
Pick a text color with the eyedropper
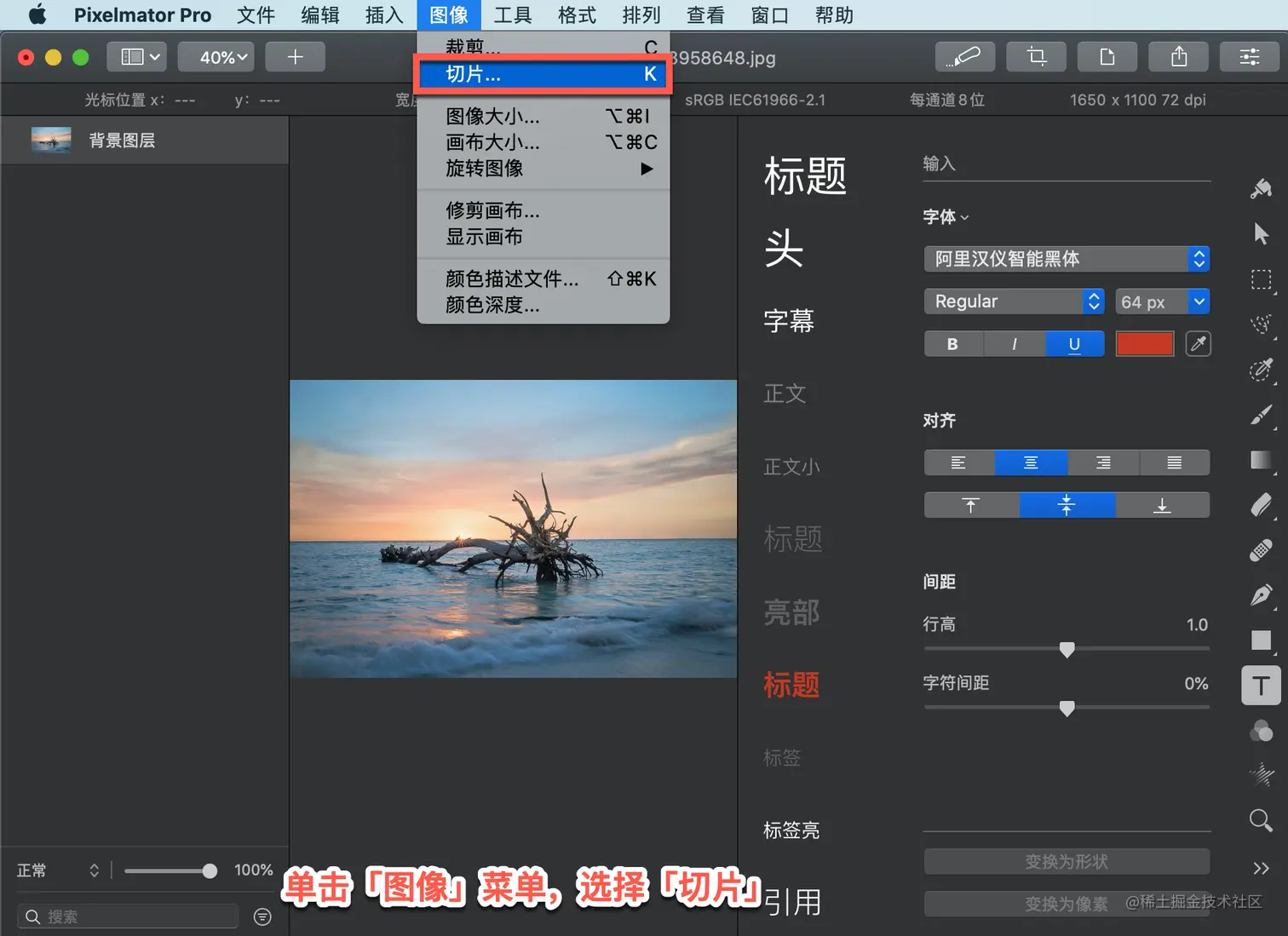[x=1199, y=344]
